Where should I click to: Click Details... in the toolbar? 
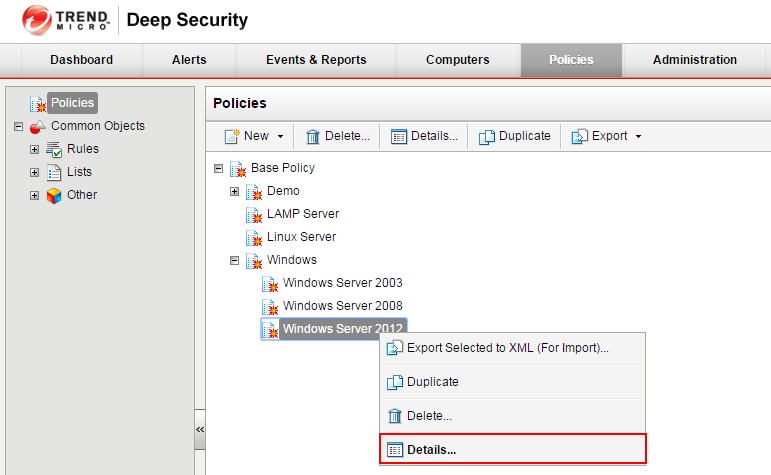coord(434,136)
